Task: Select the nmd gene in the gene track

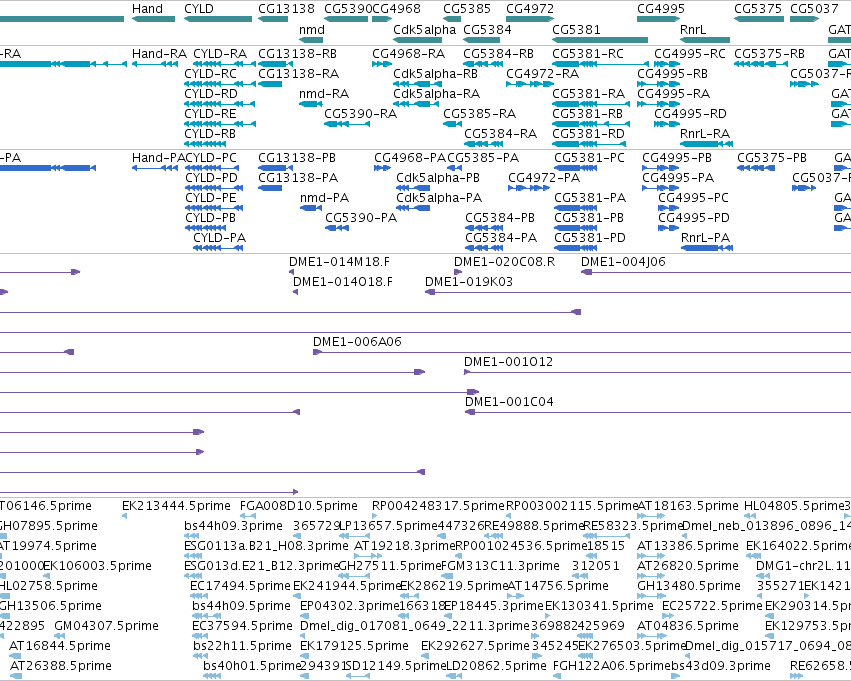Action: 311,40
